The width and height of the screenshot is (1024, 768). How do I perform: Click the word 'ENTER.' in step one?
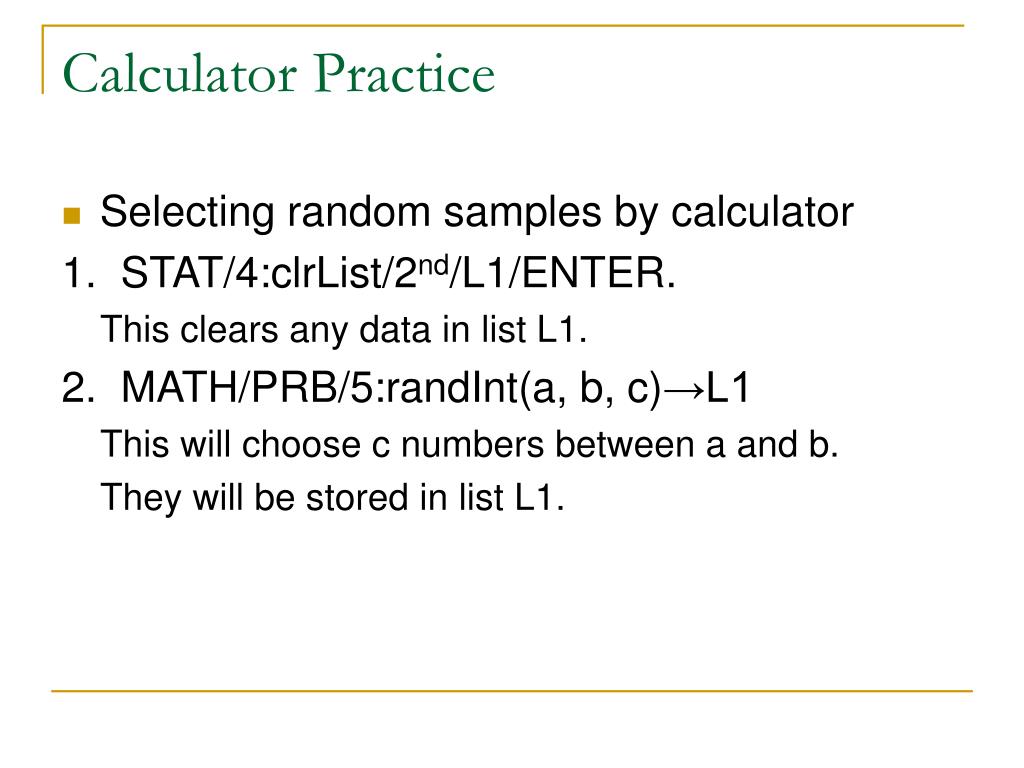tap(599, 272)
